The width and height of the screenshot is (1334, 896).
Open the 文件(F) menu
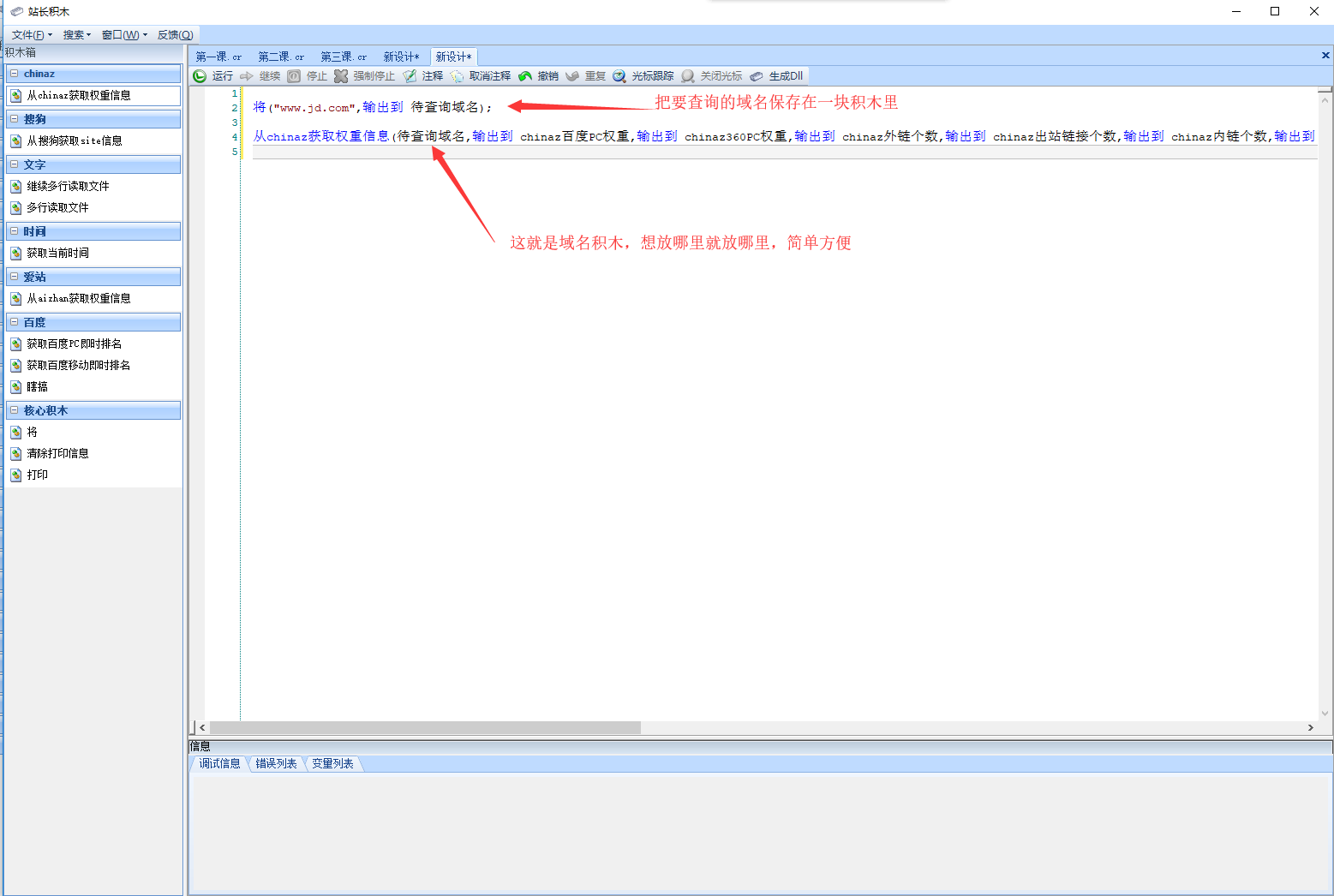pos(32,35)
